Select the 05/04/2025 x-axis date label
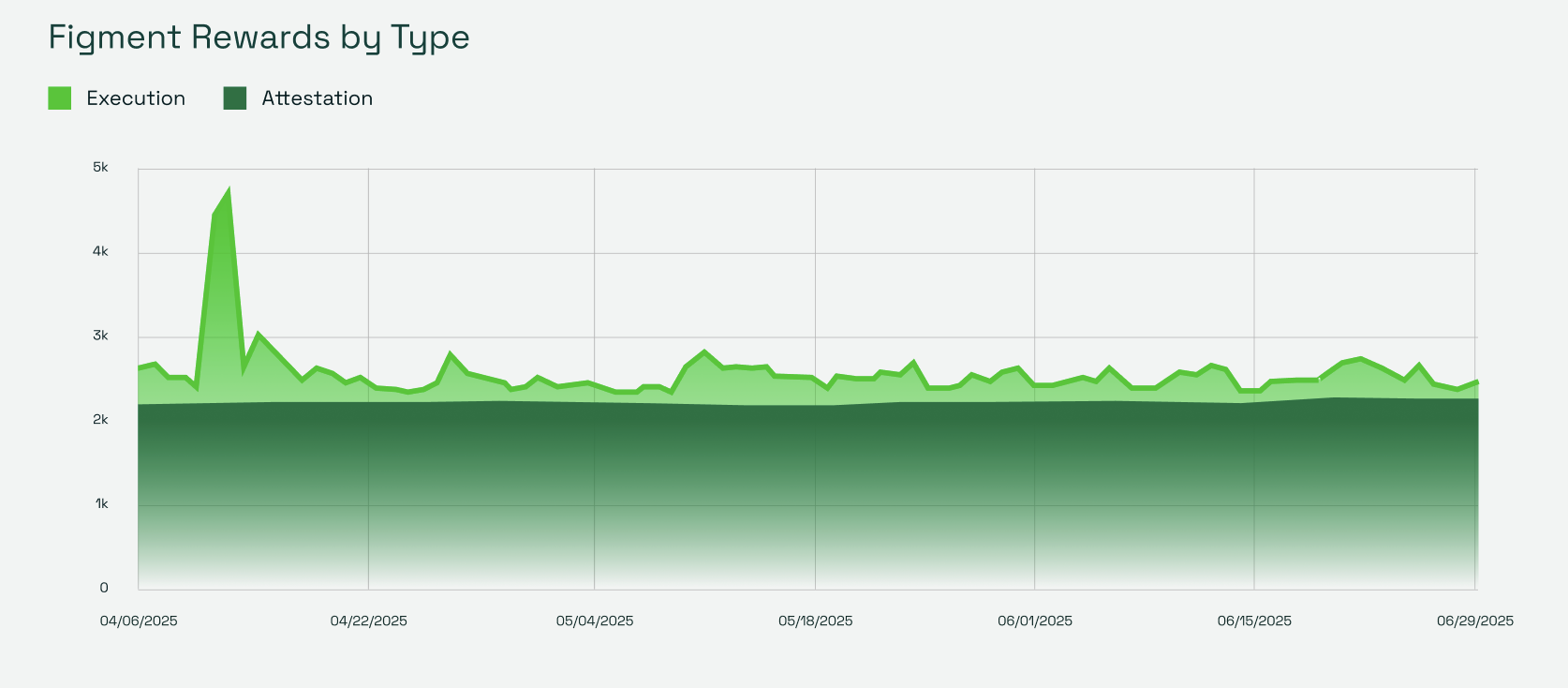The width and height of the screenshot is (1568, 688). [595, 621]
